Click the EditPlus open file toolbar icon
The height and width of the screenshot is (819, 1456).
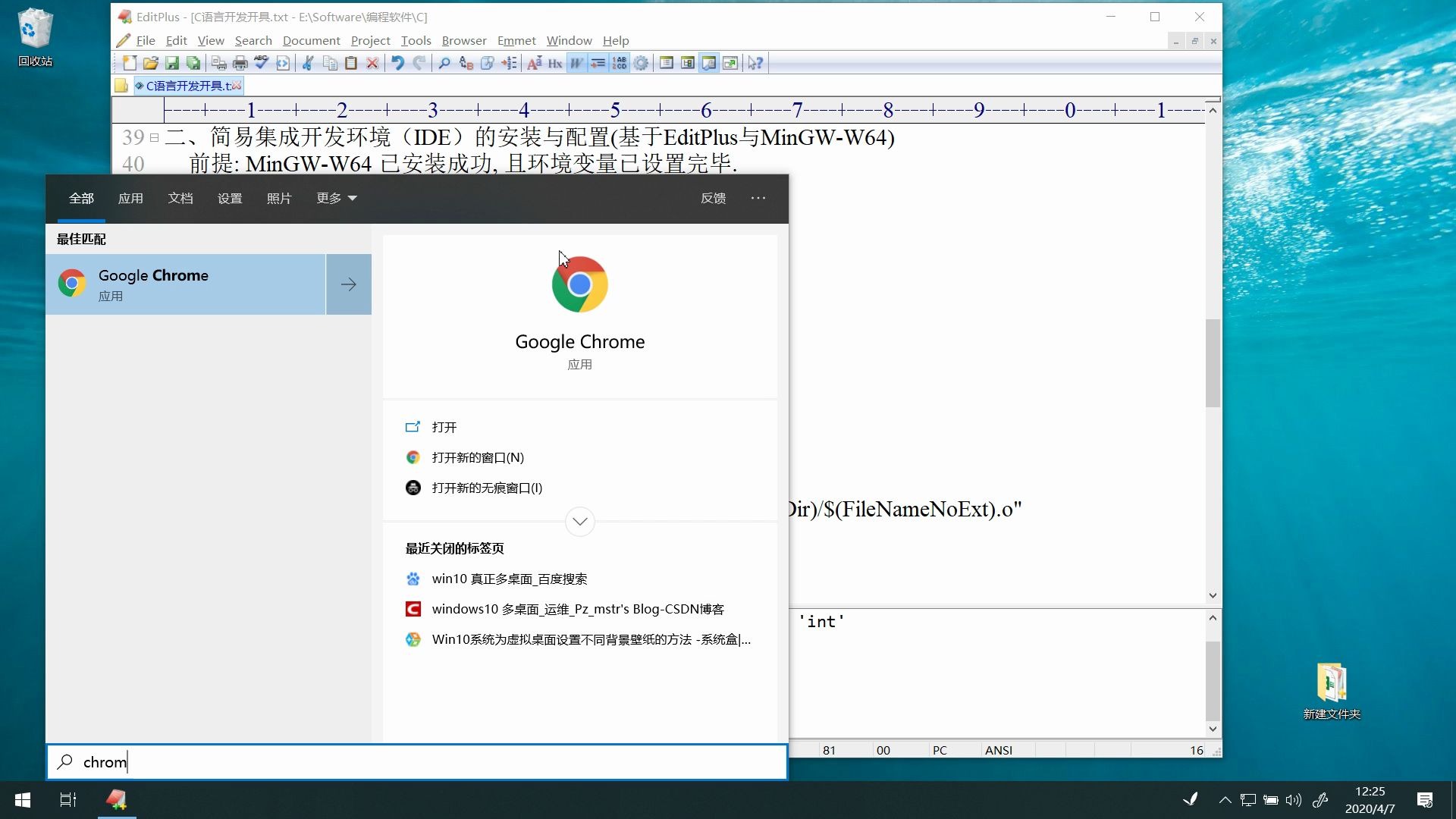click(150, 63)
